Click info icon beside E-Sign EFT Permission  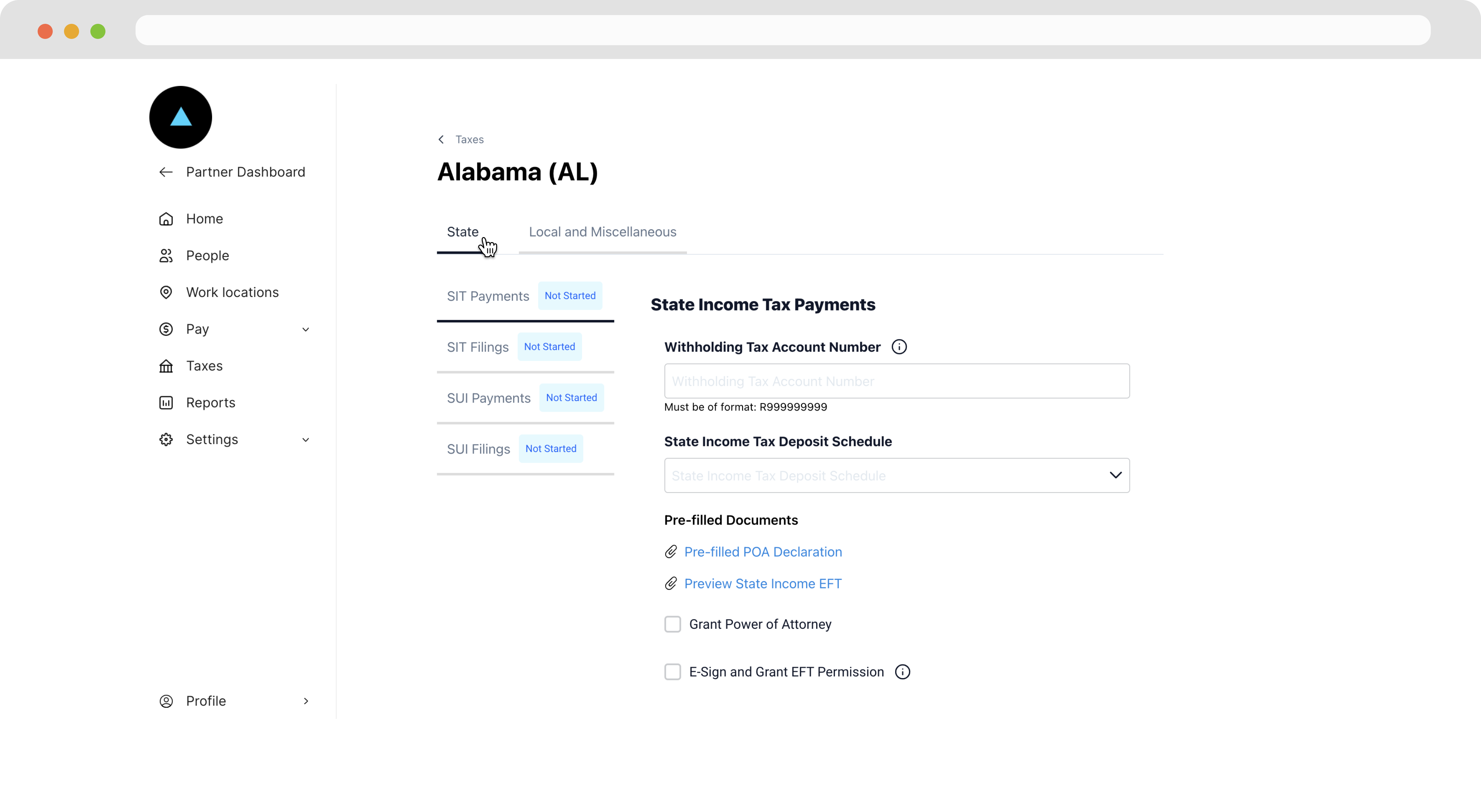(x=903, y=672)
